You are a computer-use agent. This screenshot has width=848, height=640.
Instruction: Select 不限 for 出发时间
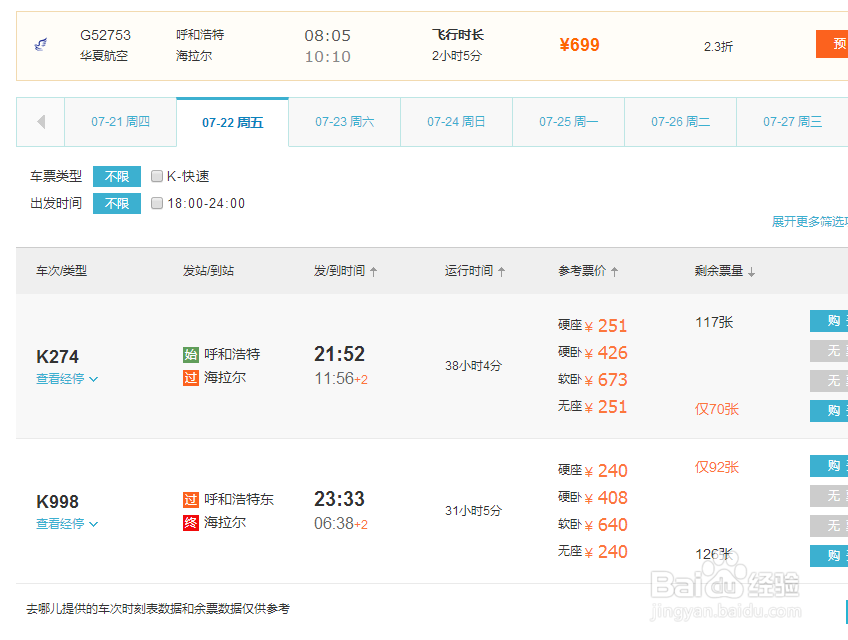point(117,204)
